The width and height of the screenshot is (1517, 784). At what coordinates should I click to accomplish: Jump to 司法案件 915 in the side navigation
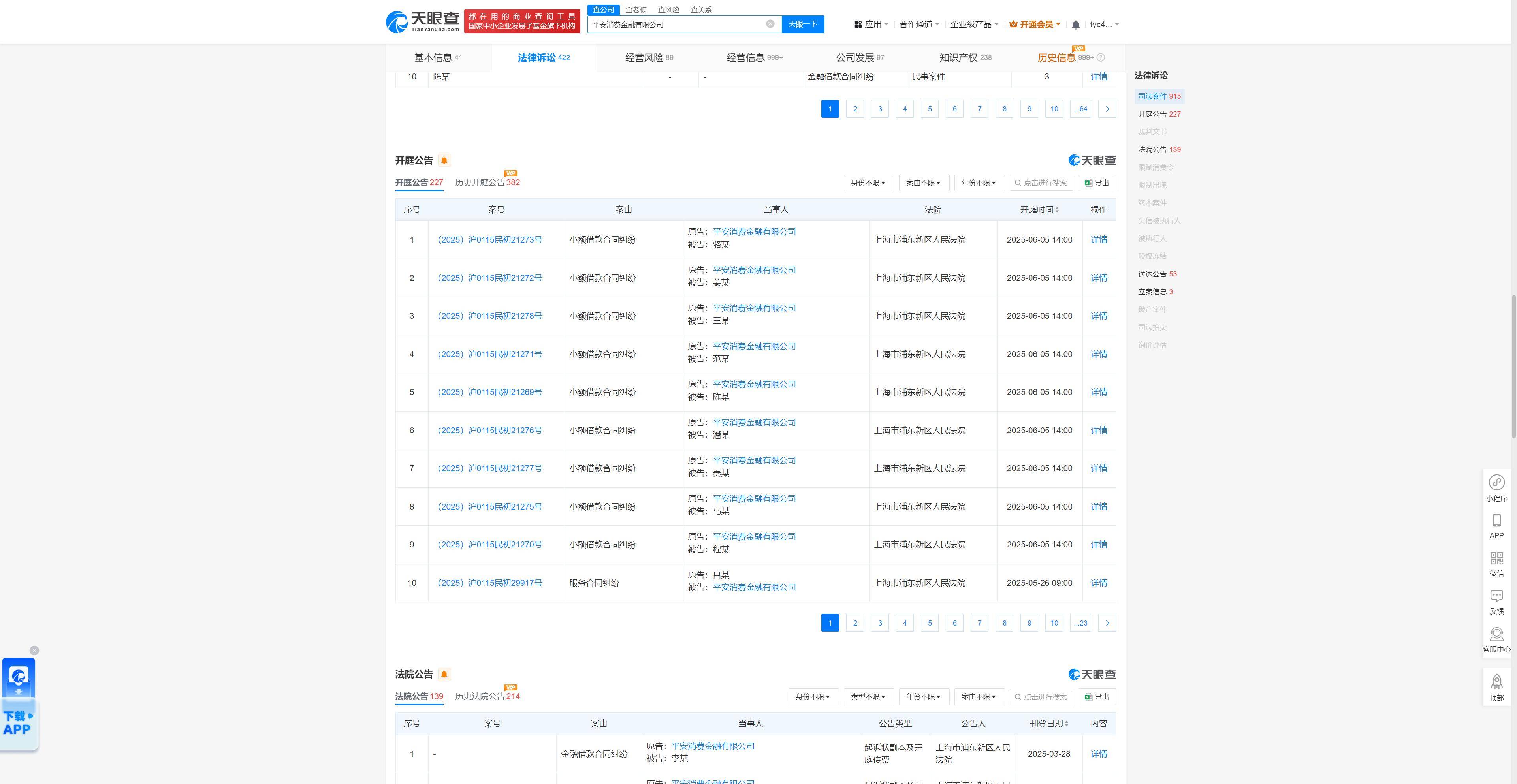pos(1159,96)
